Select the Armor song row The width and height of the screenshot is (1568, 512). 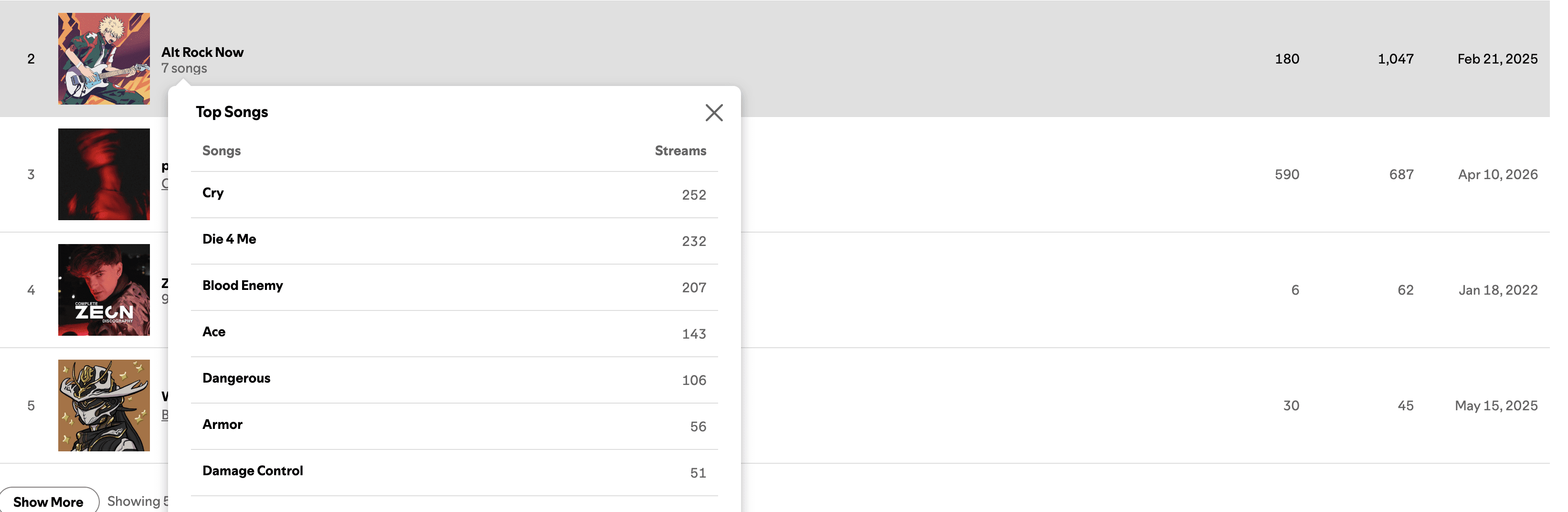(454, 426)
